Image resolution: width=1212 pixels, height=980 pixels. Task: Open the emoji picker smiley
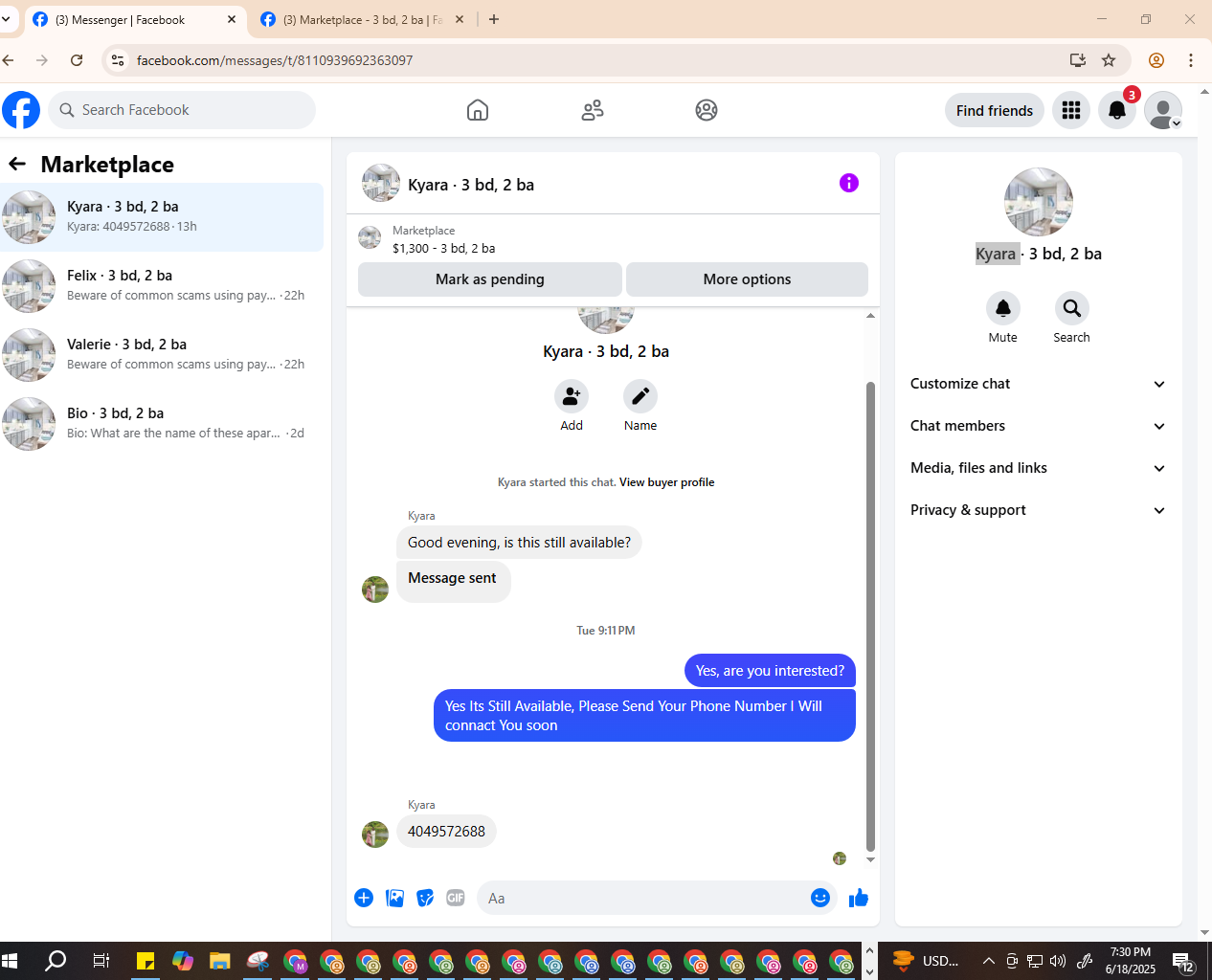[x=820, y=898]
